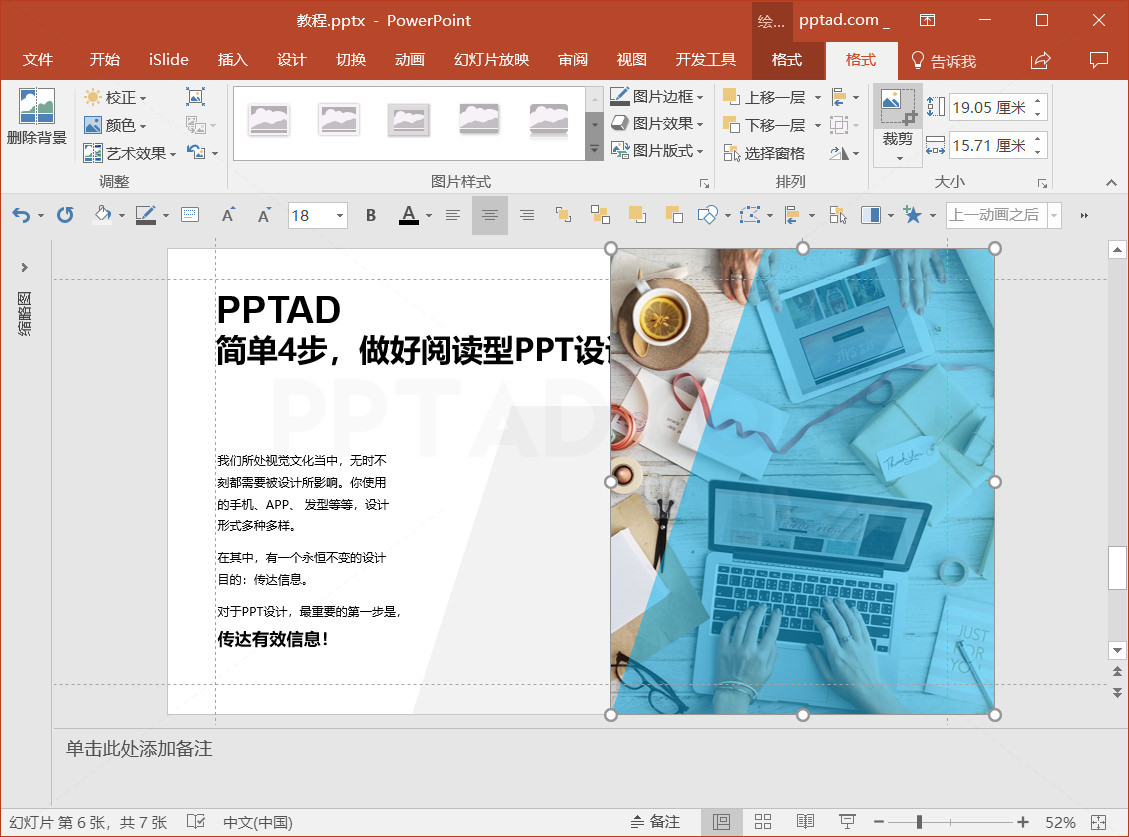Image resolution: width=1129 pixels, height=837 pixels.
Task: Switch to Normal view icon
Action: 721,822
